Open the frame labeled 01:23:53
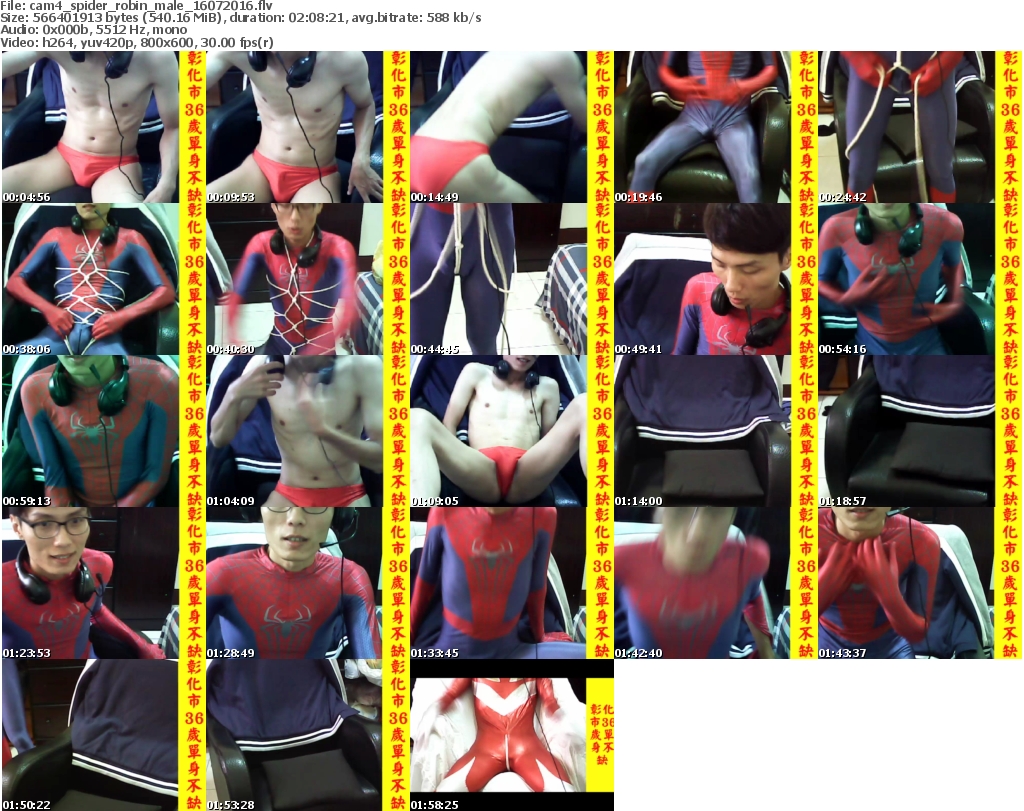This screenshot has height=811, width=1024. 104,583
